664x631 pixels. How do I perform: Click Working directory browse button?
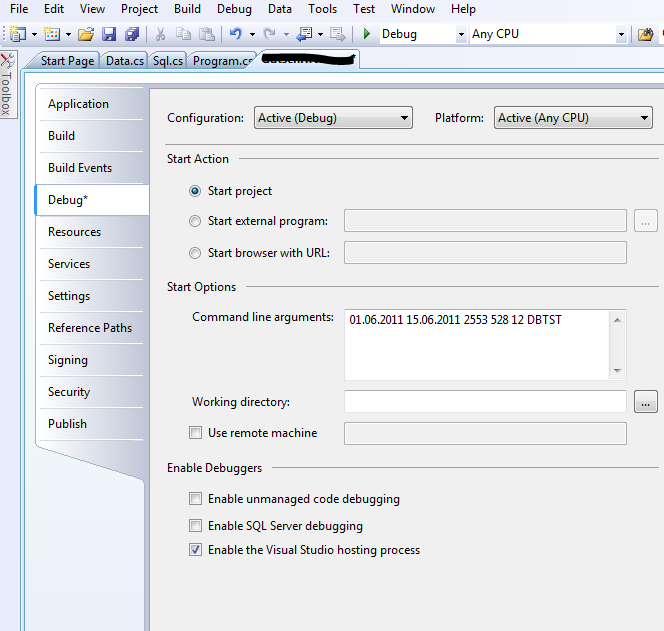[x=645, y=401]
